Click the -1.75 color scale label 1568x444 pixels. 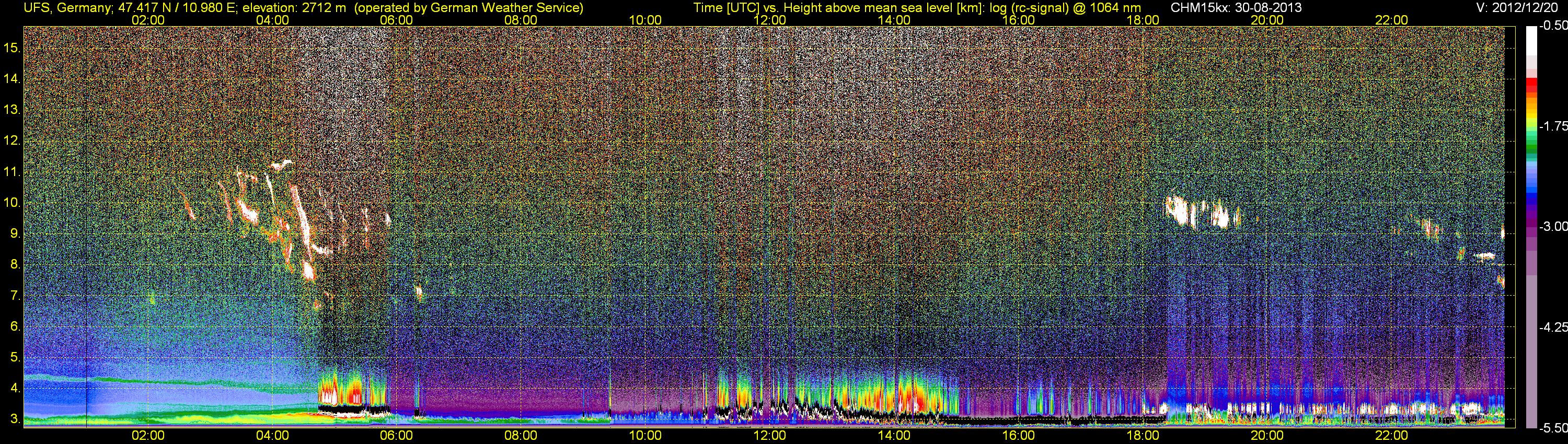1553,126
